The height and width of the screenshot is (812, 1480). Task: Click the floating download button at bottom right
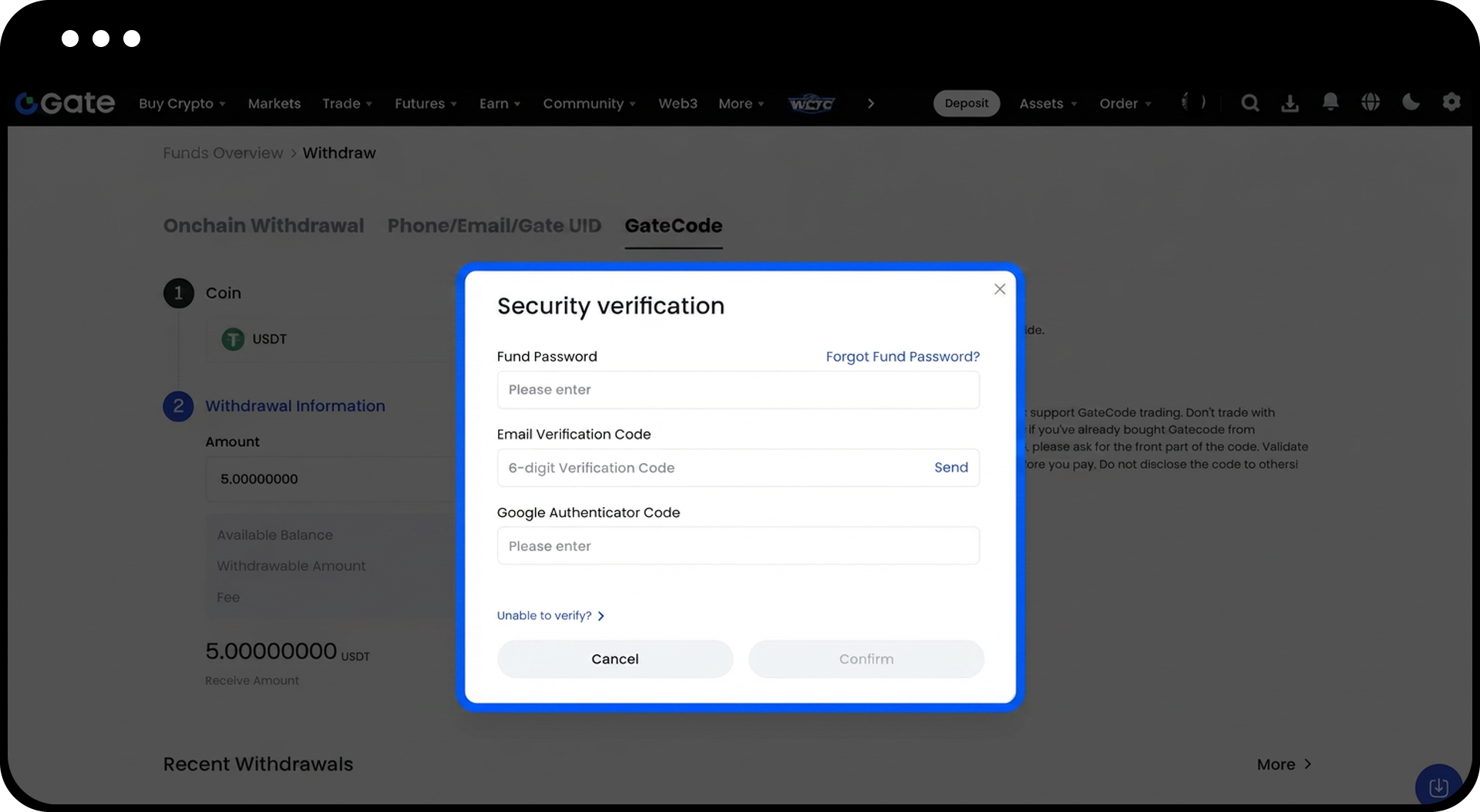(1438, 787)
